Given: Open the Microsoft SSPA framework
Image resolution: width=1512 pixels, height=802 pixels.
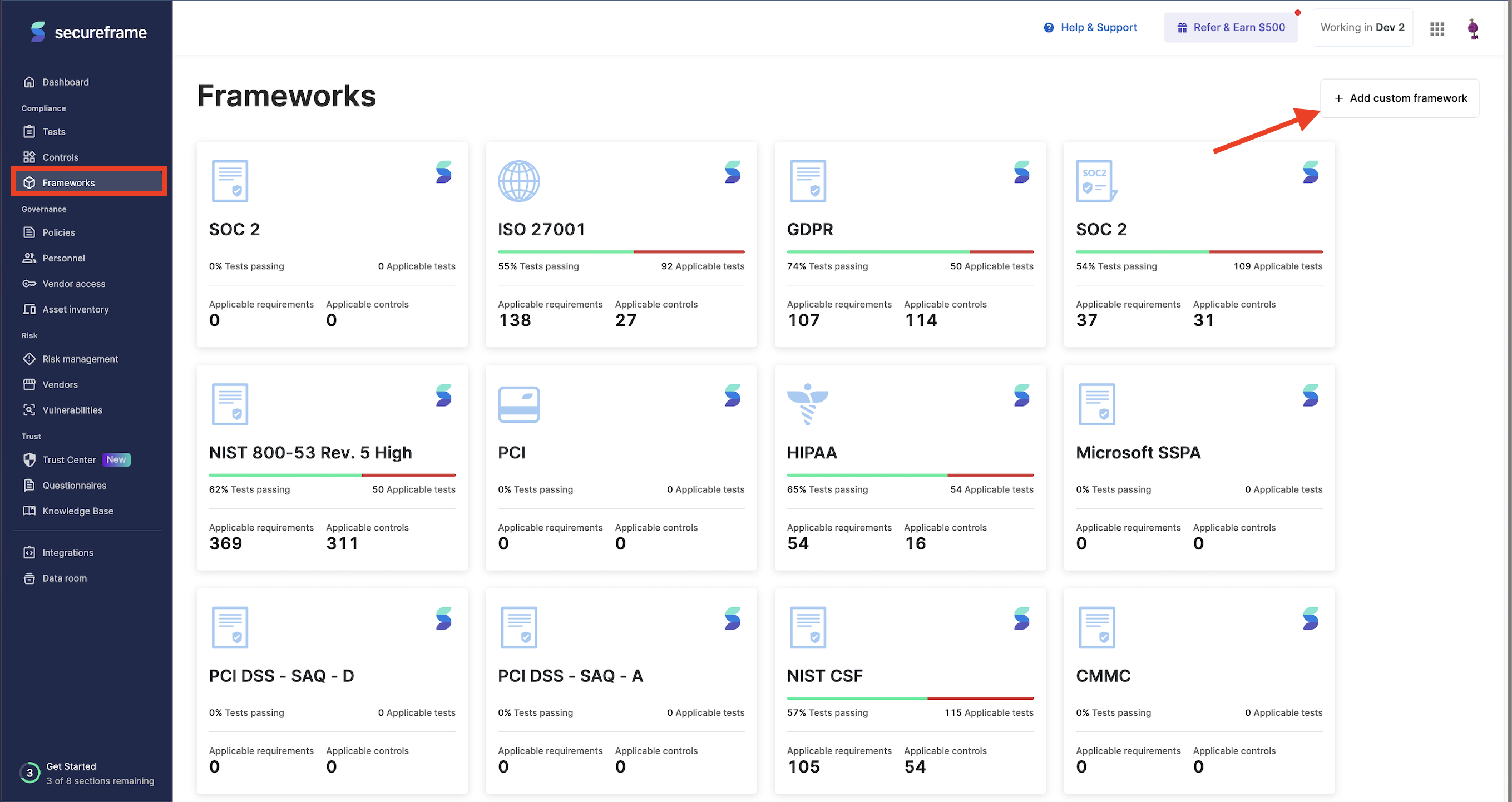Looking at the screenshot, I should point(1199,468).
